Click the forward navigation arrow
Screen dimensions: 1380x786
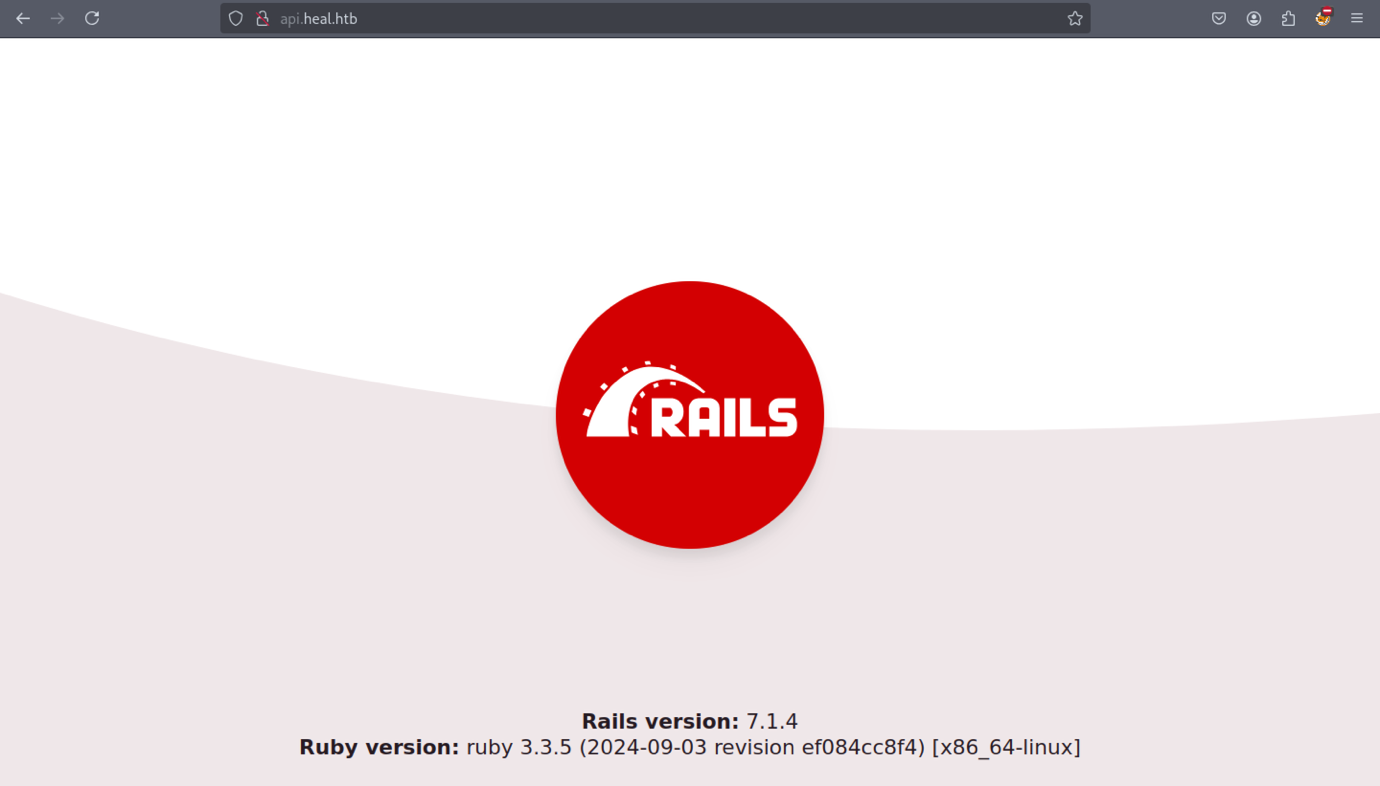(57, 18)
